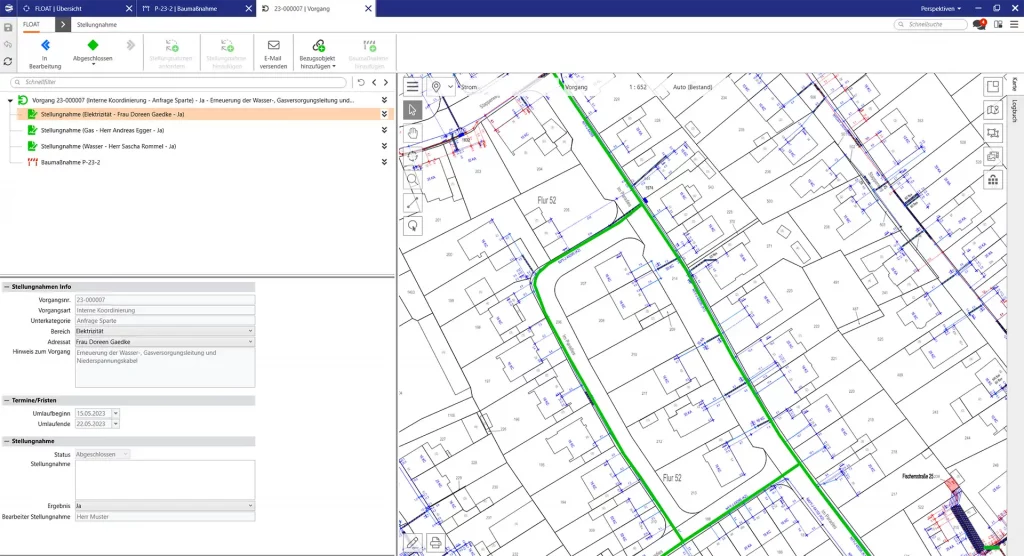Open the map hamburger menu
The height and width of the screenshot is (556, 1024).
click(x=412, y=87)
